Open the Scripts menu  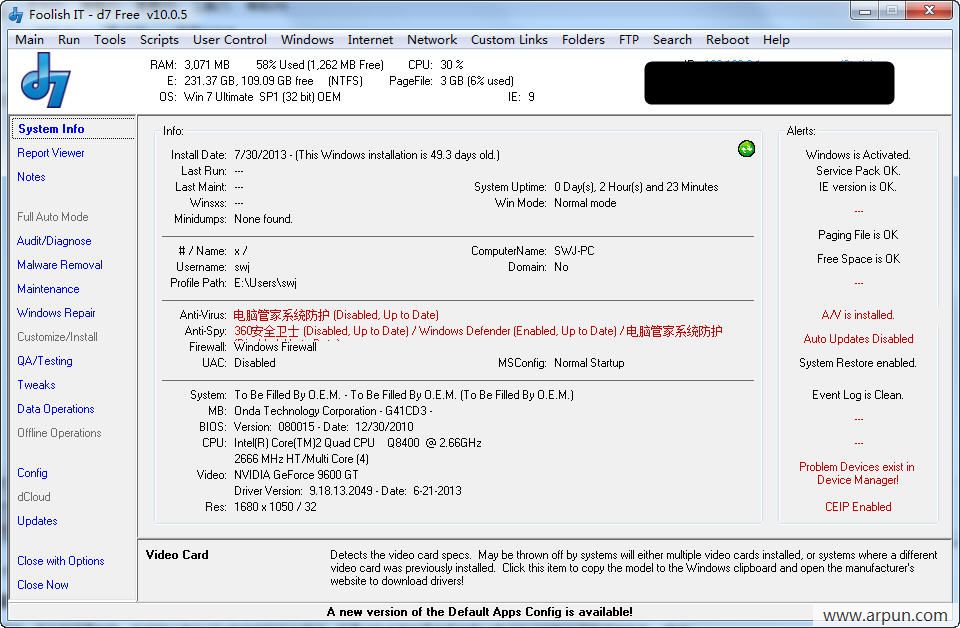[x=159, y=40]
